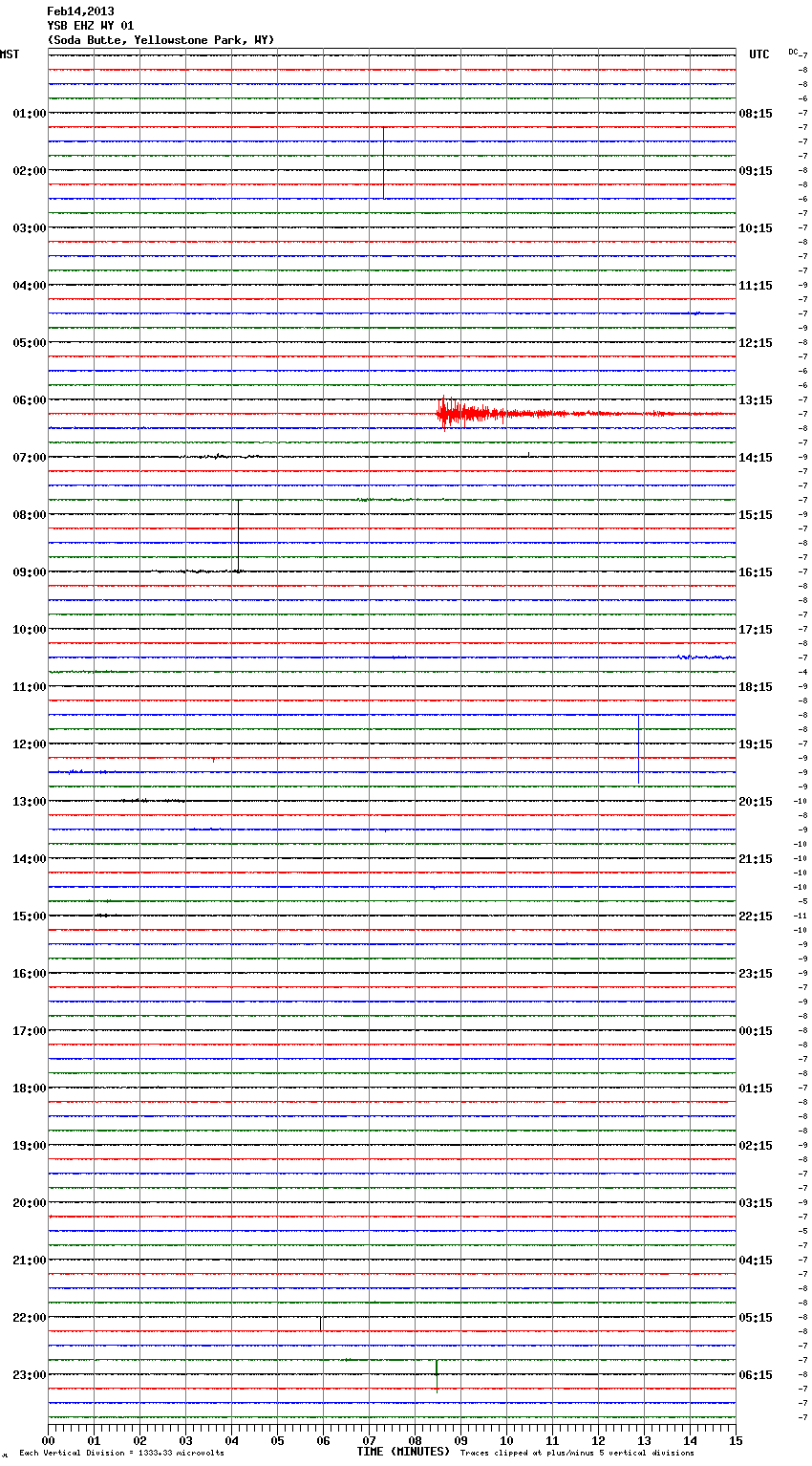
Task: Click the 00 minute tick label
Action: pos(48,1440)
